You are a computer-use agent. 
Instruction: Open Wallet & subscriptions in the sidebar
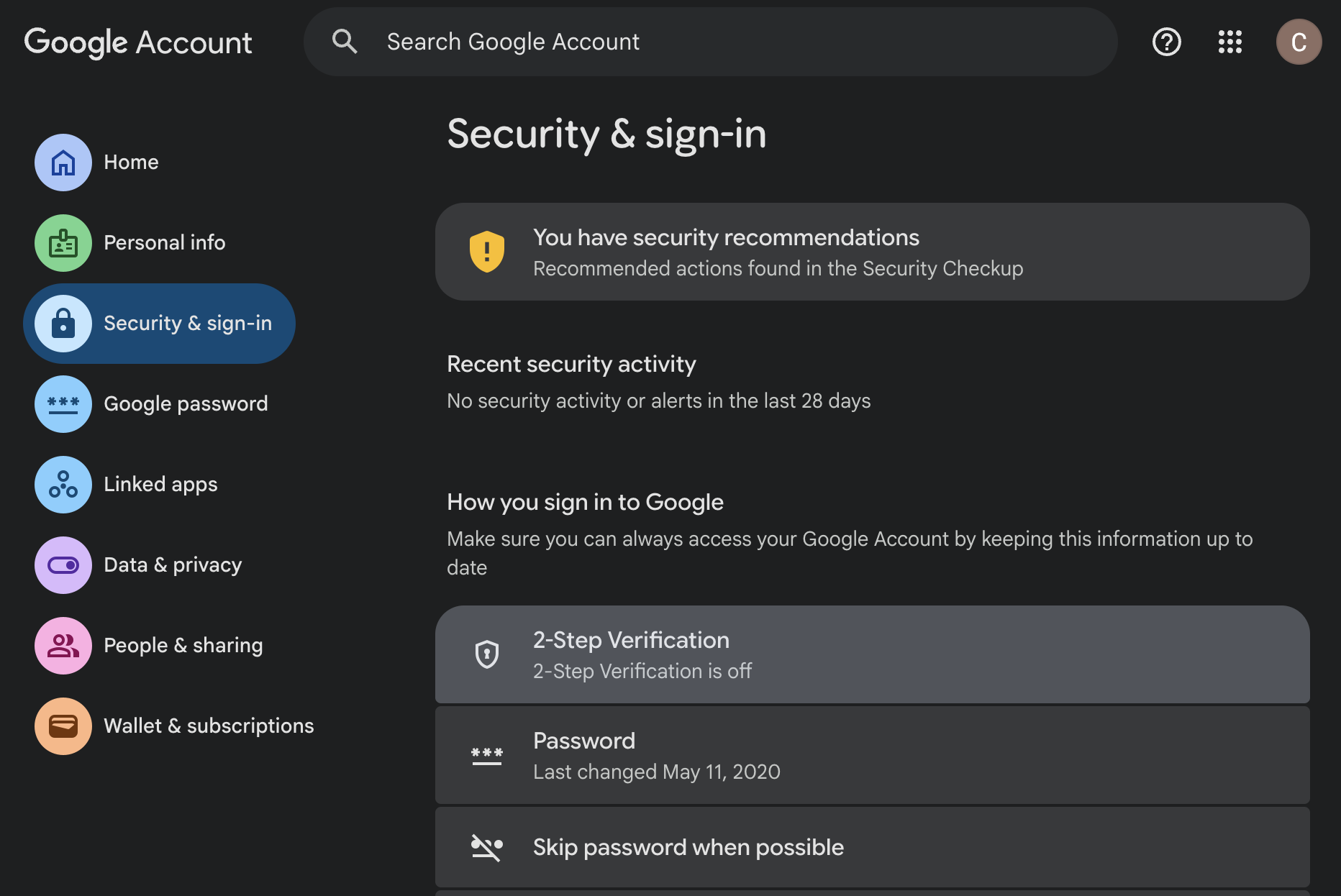(x=175, y=726)
